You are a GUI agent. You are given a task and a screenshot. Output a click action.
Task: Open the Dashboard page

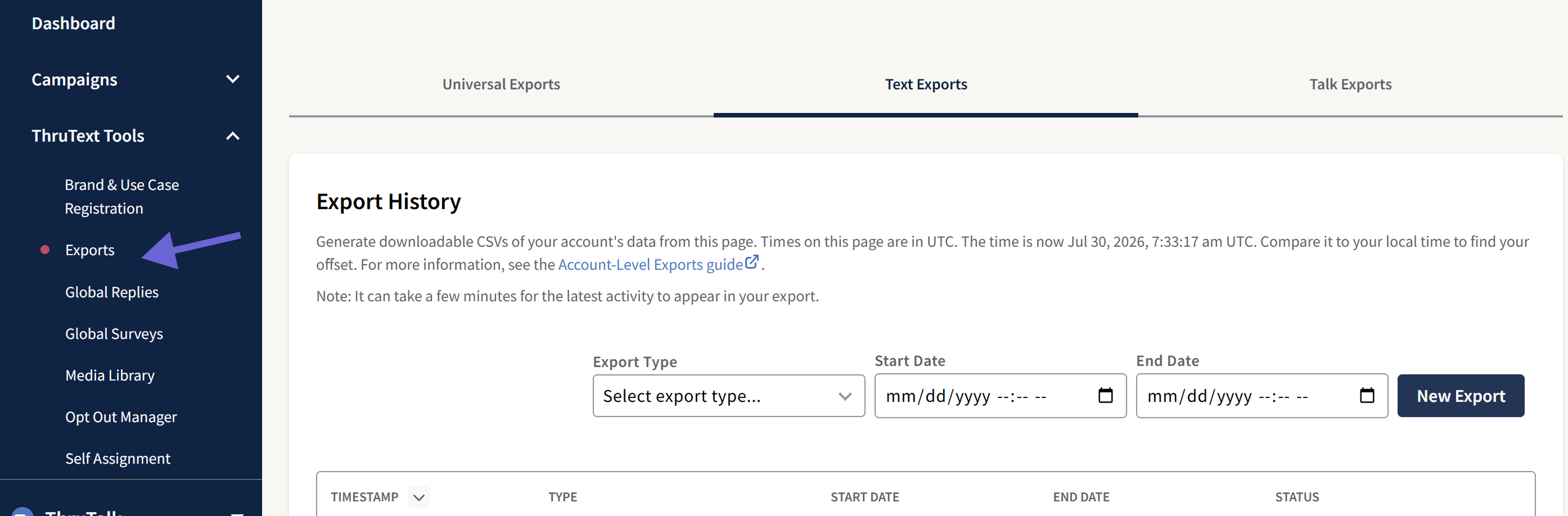[x=73, y=23]
